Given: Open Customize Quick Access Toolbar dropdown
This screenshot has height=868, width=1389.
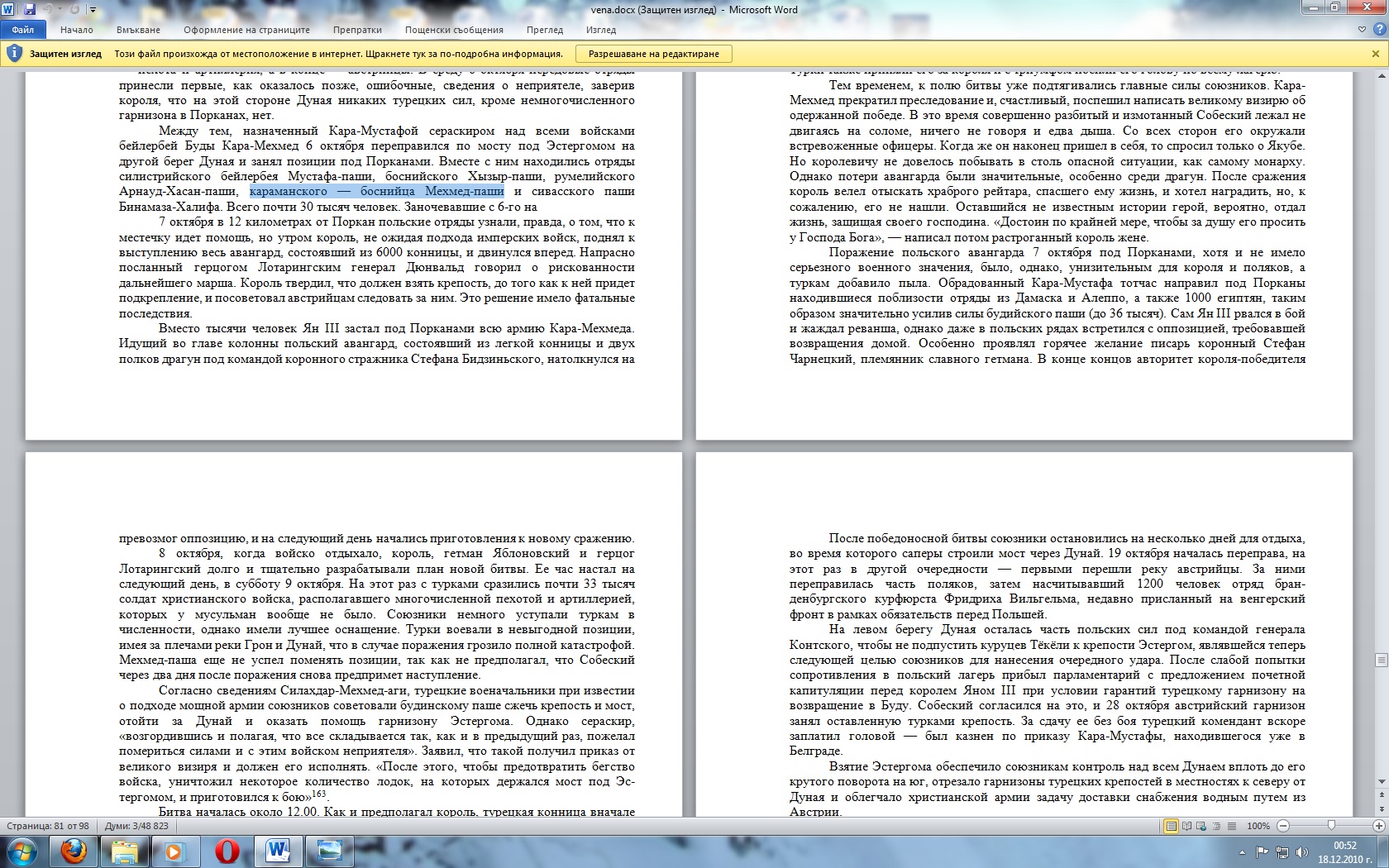Looking at the screenshot, I should pos(93,10).
